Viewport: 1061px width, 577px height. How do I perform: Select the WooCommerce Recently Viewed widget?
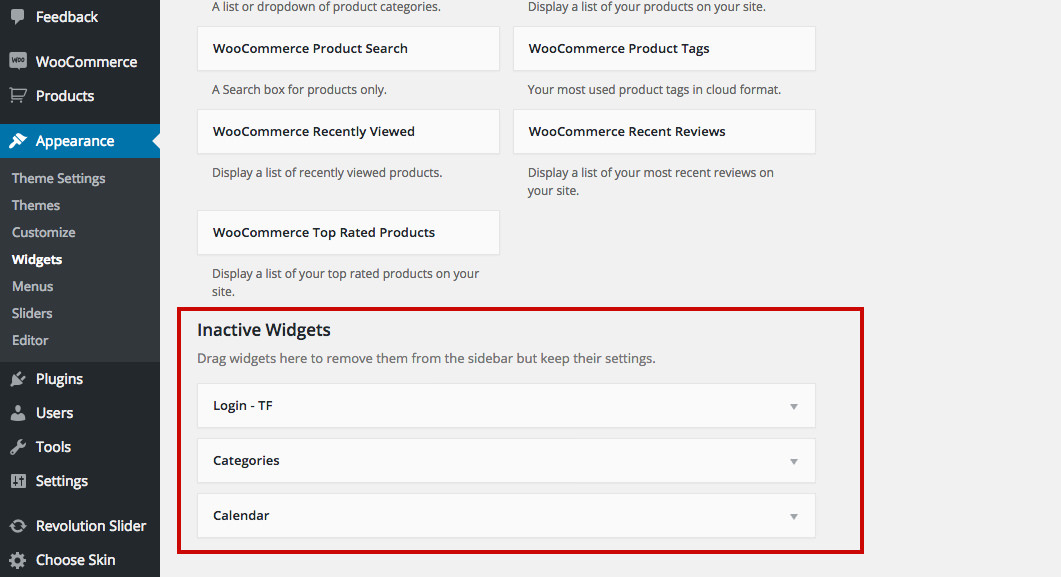(348, 132)
